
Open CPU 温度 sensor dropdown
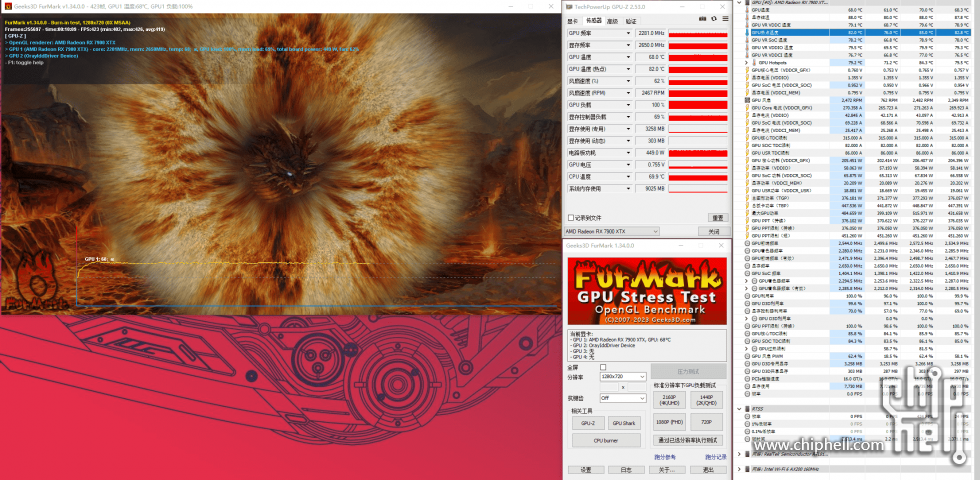[628, 176]
